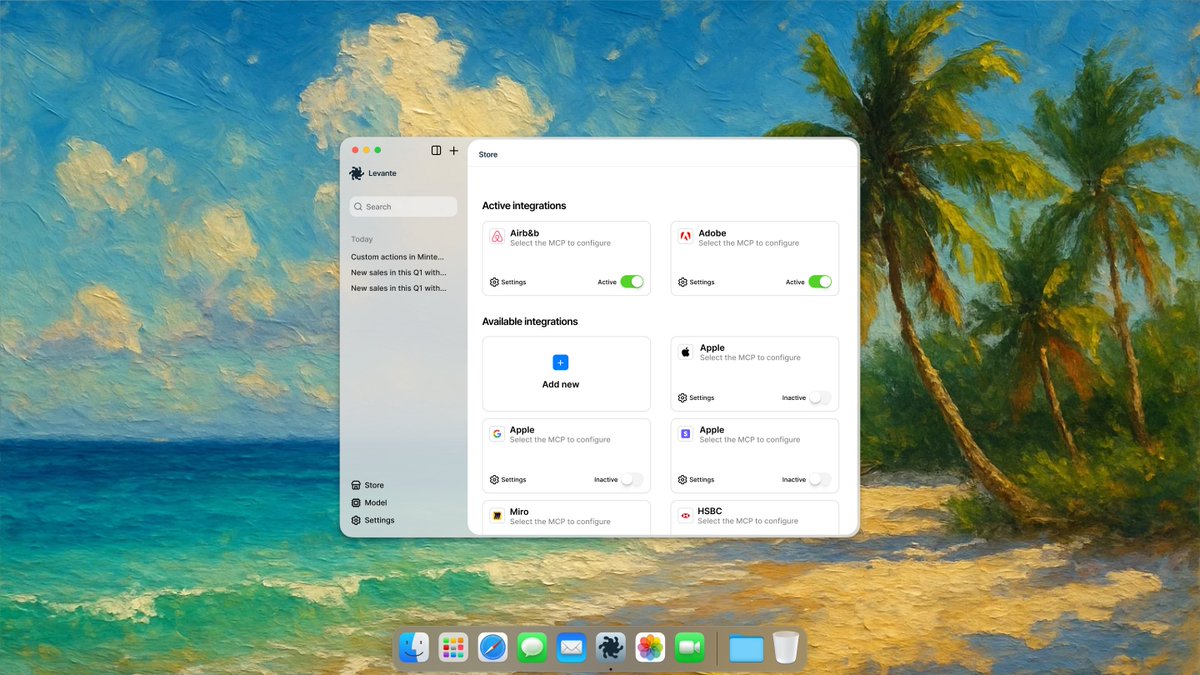Viewport: 1200px width, 675px height.
Task: Click the Adobe logo on the Adobe integration card
Action: pos(687,237)
